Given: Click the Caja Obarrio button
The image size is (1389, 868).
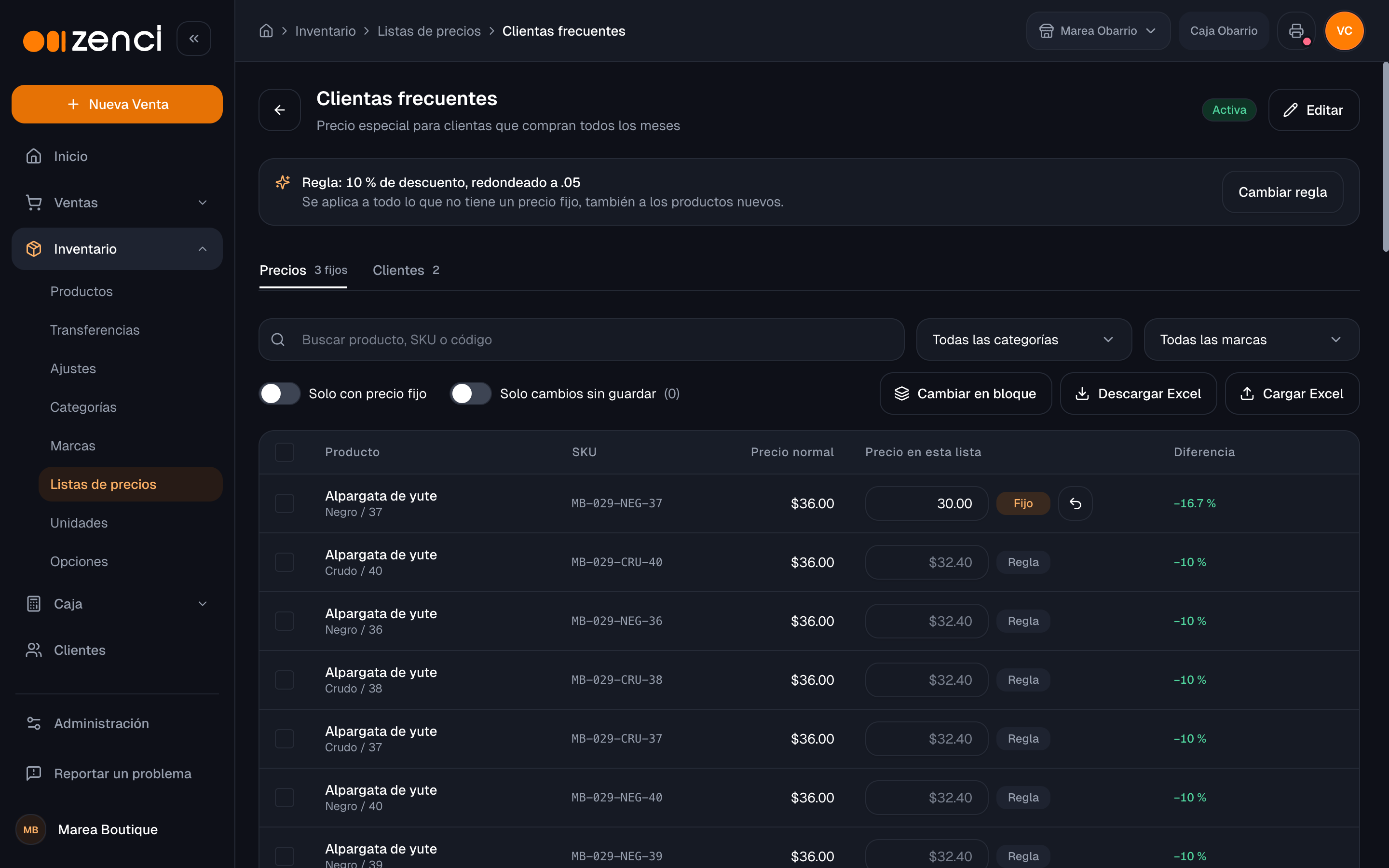Looking at the screenshot, I should coord(1224,31).
